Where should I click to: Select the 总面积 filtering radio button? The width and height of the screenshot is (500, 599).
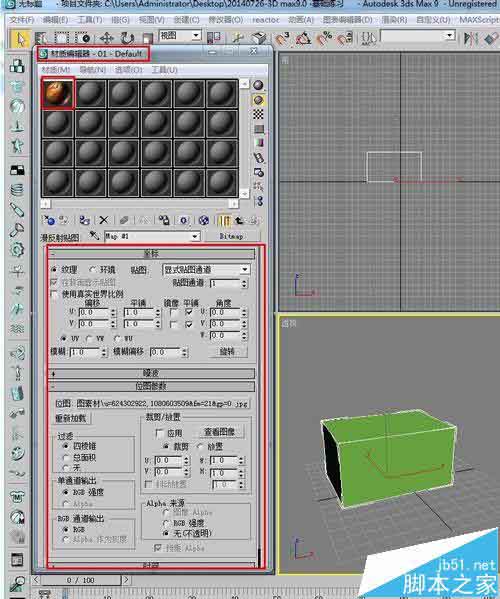click(x=66, y=457)
